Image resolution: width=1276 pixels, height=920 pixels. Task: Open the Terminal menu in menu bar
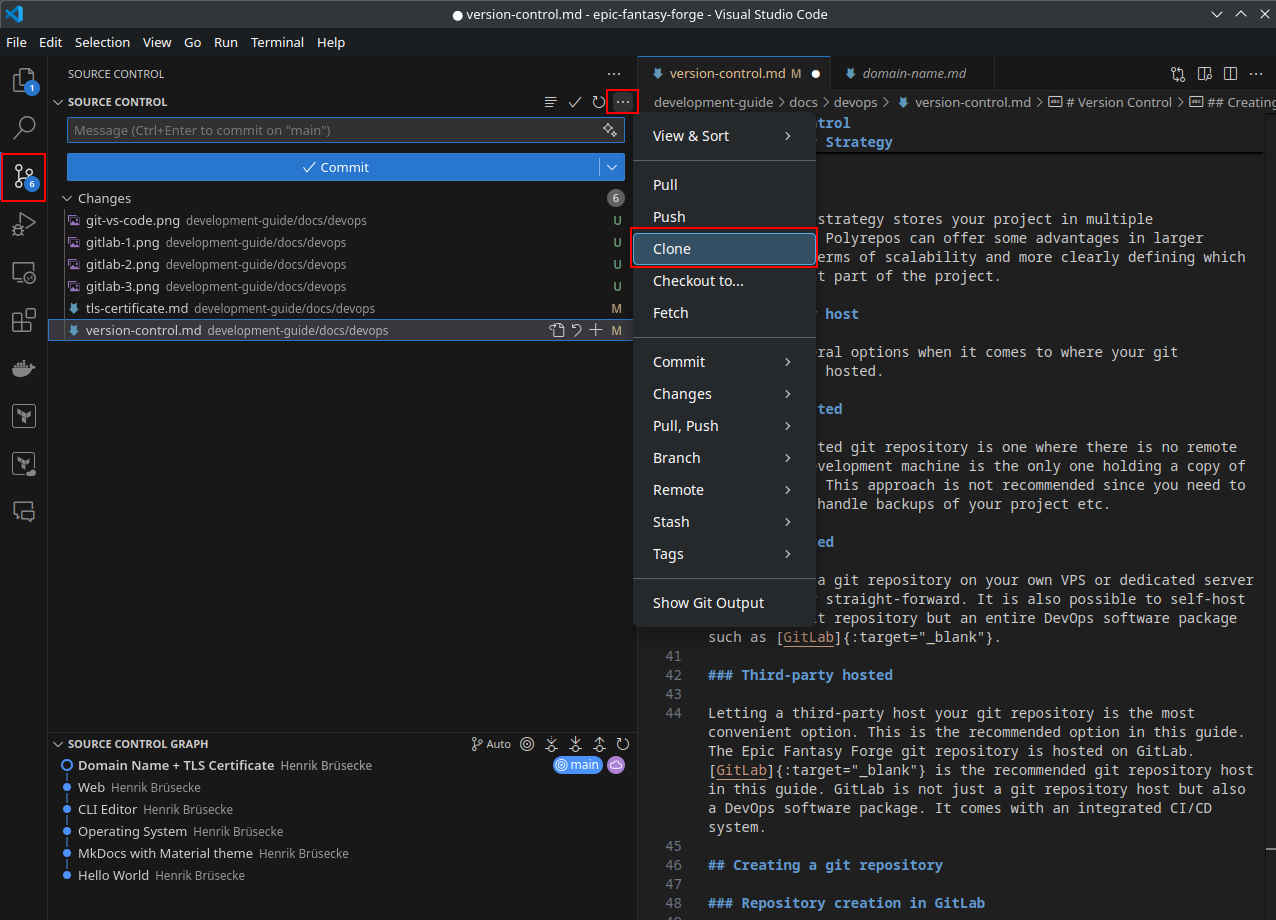[277, 42]
